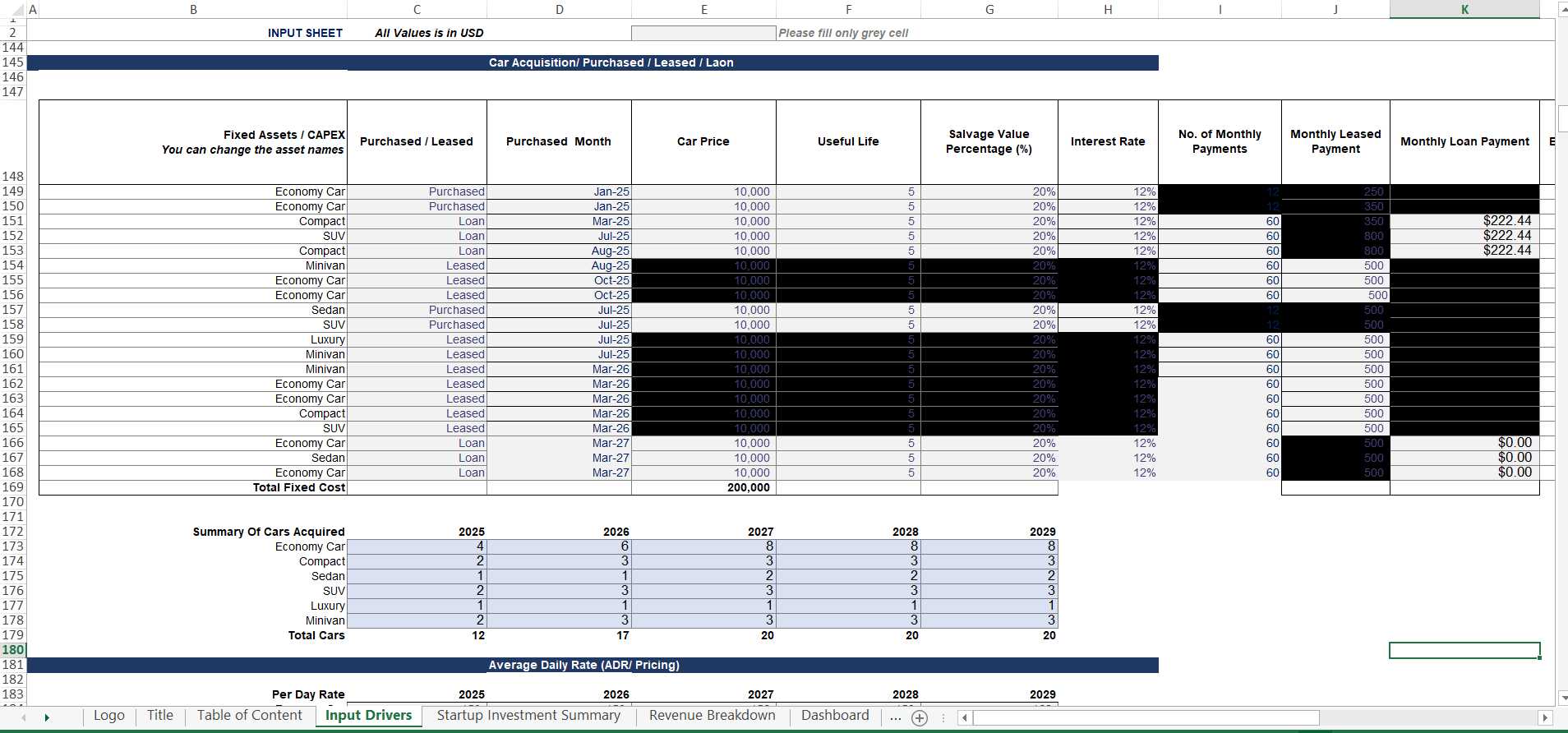This screenshot has height=733, width=1568.
Task: Select 'Purchased / Leased' column heading
Action: (x=417, y=142)
